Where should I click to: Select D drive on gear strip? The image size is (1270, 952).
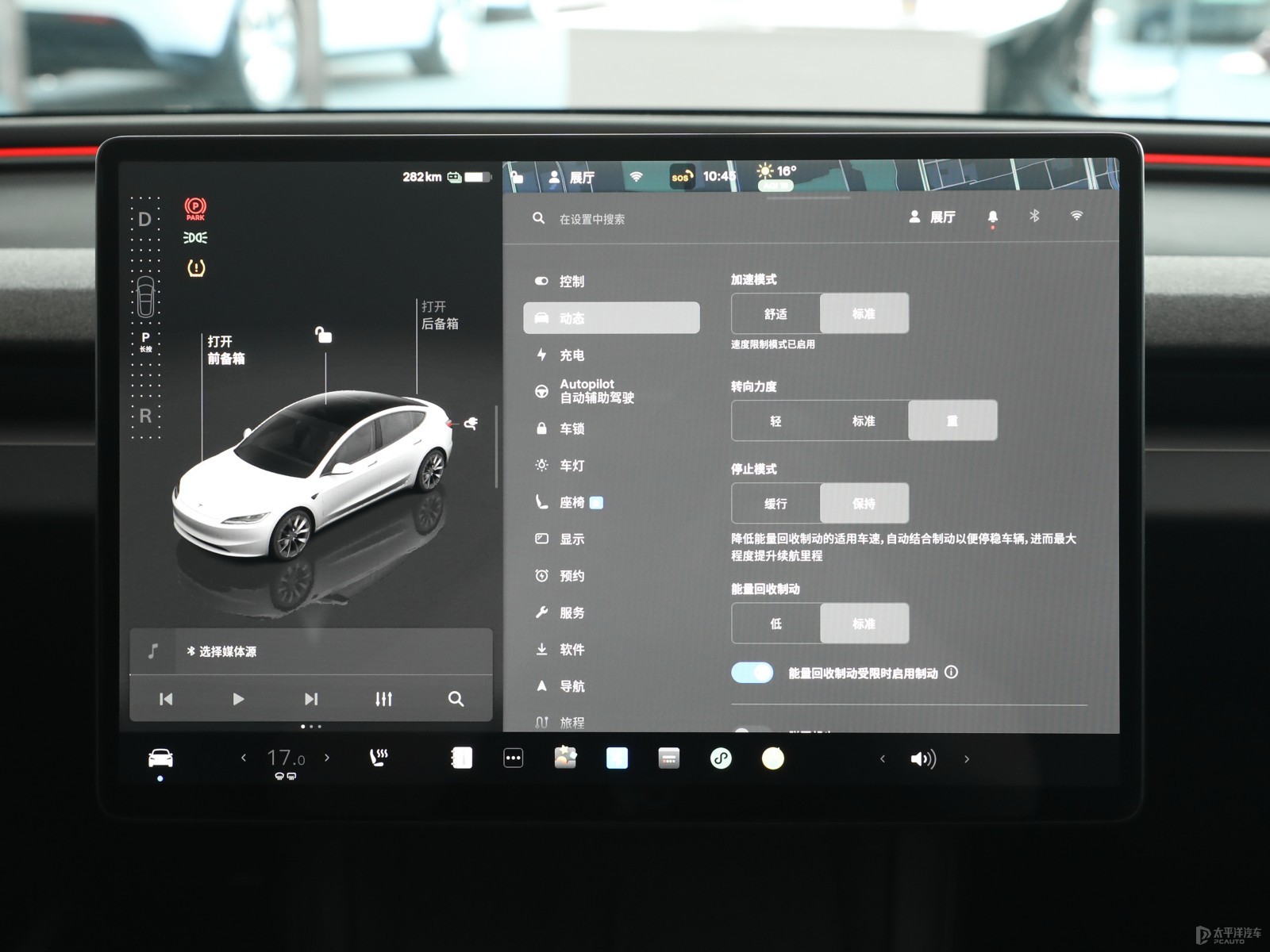[x=144, y=220]
